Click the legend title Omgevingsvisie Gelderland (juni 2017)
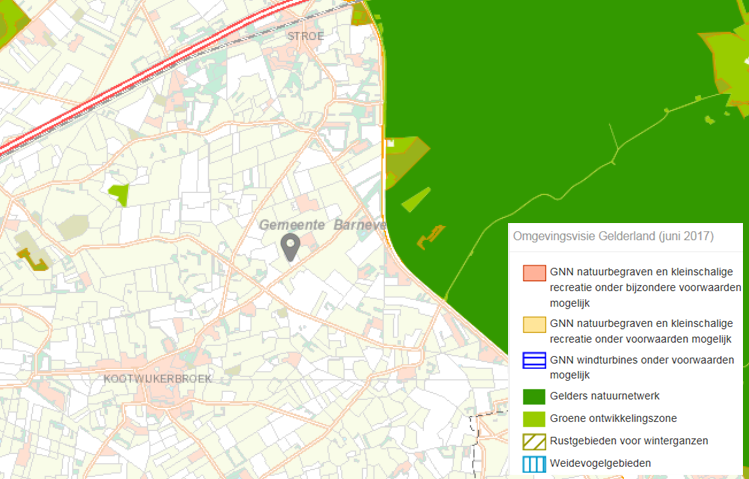This screenshot has width=749, height=479. tap(613, 236)
